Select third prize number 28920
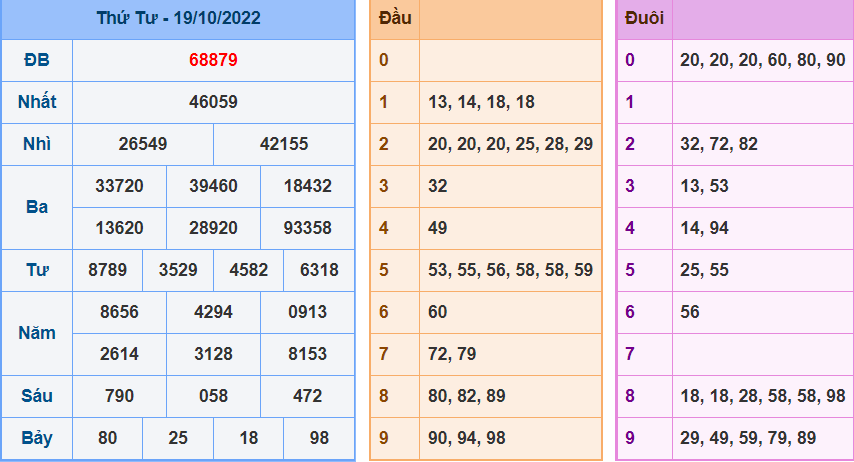 (214, 228)
